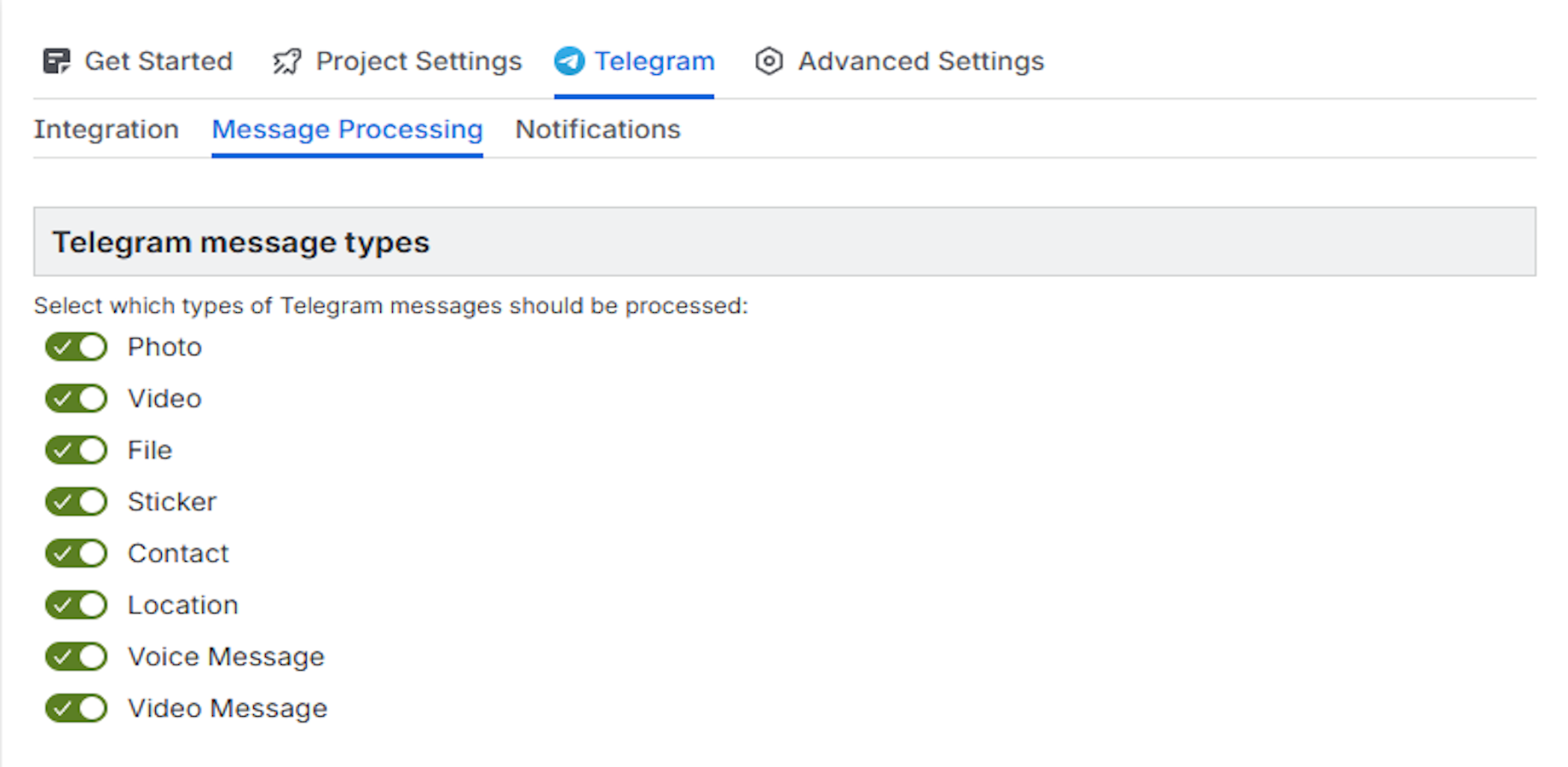Disable the Sticker message toggle
1568x767 pixels.
click(x=77, y=502)
